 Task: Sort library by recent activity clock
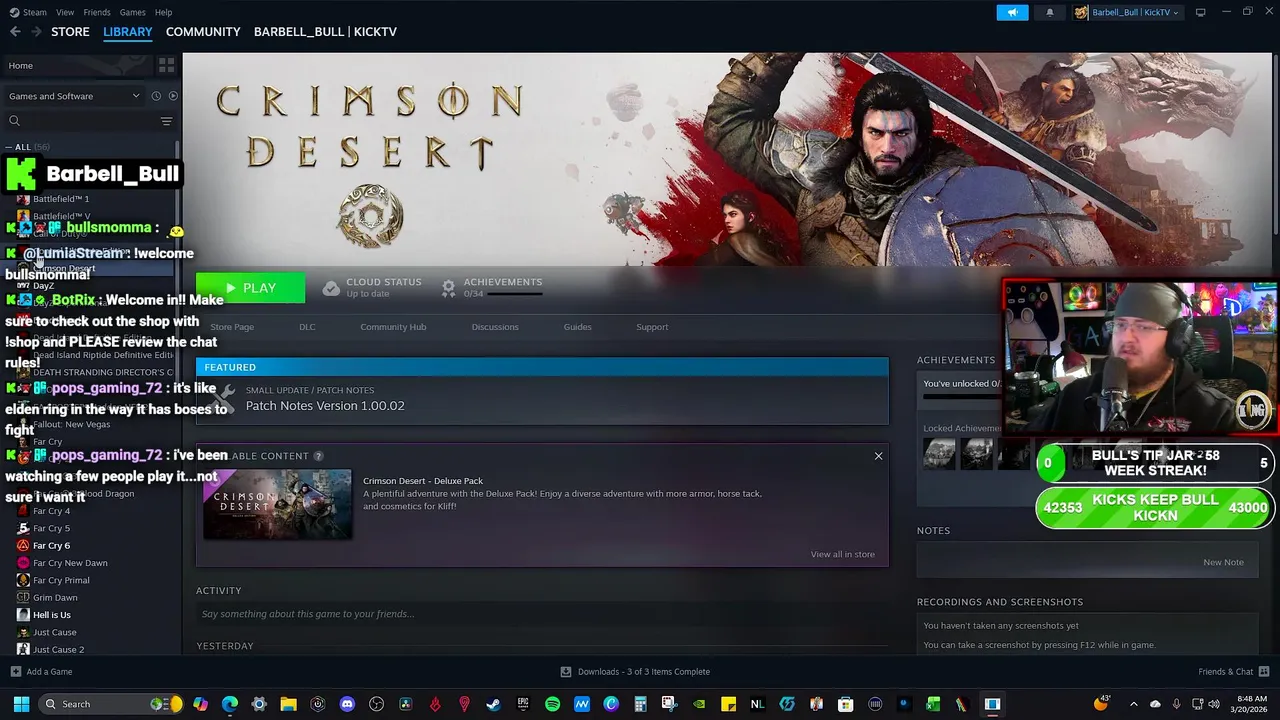[x=156, y=96]
